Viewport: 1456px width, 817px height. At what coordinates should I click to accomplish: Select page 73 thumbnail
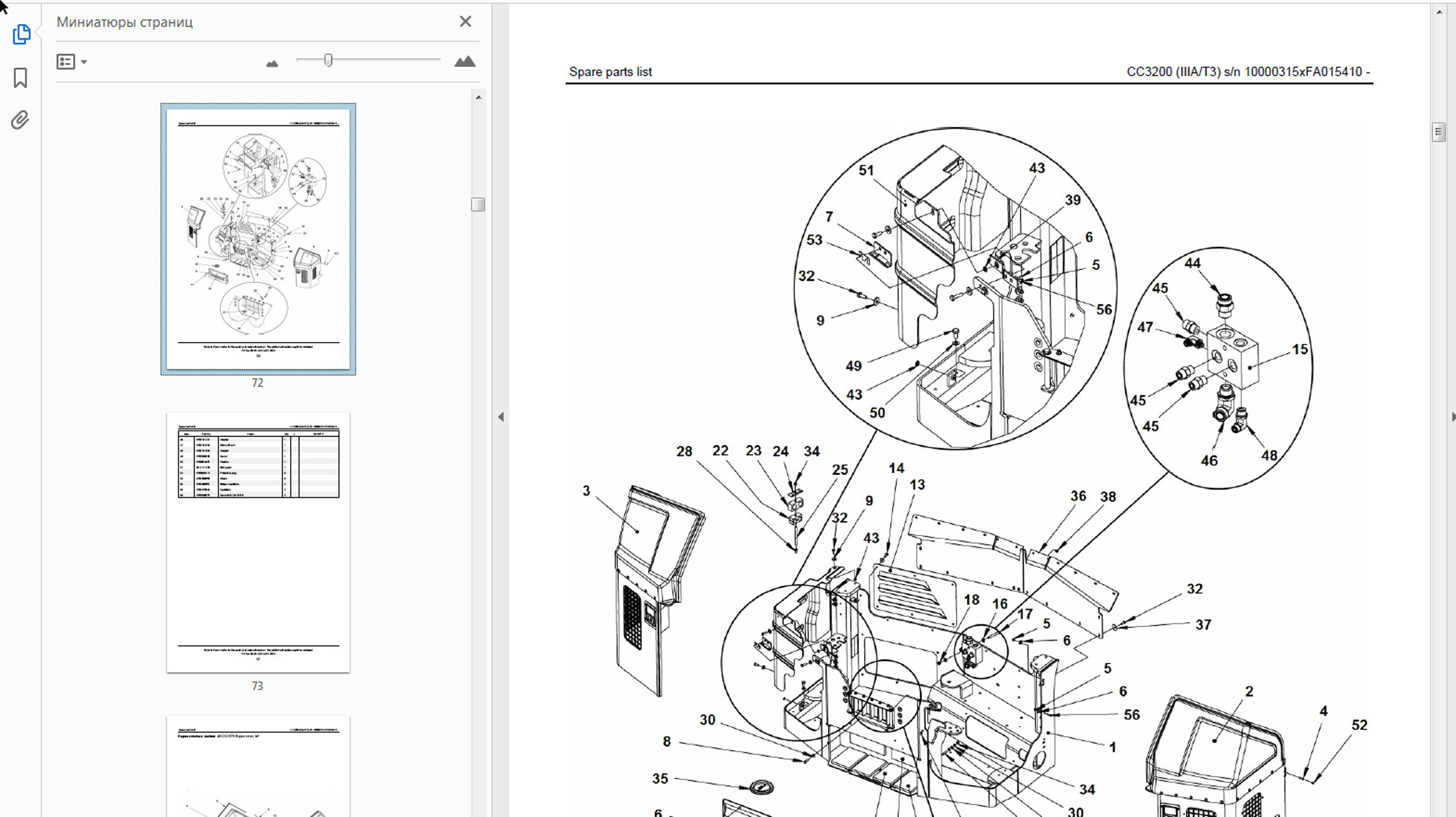coord(258,542)
